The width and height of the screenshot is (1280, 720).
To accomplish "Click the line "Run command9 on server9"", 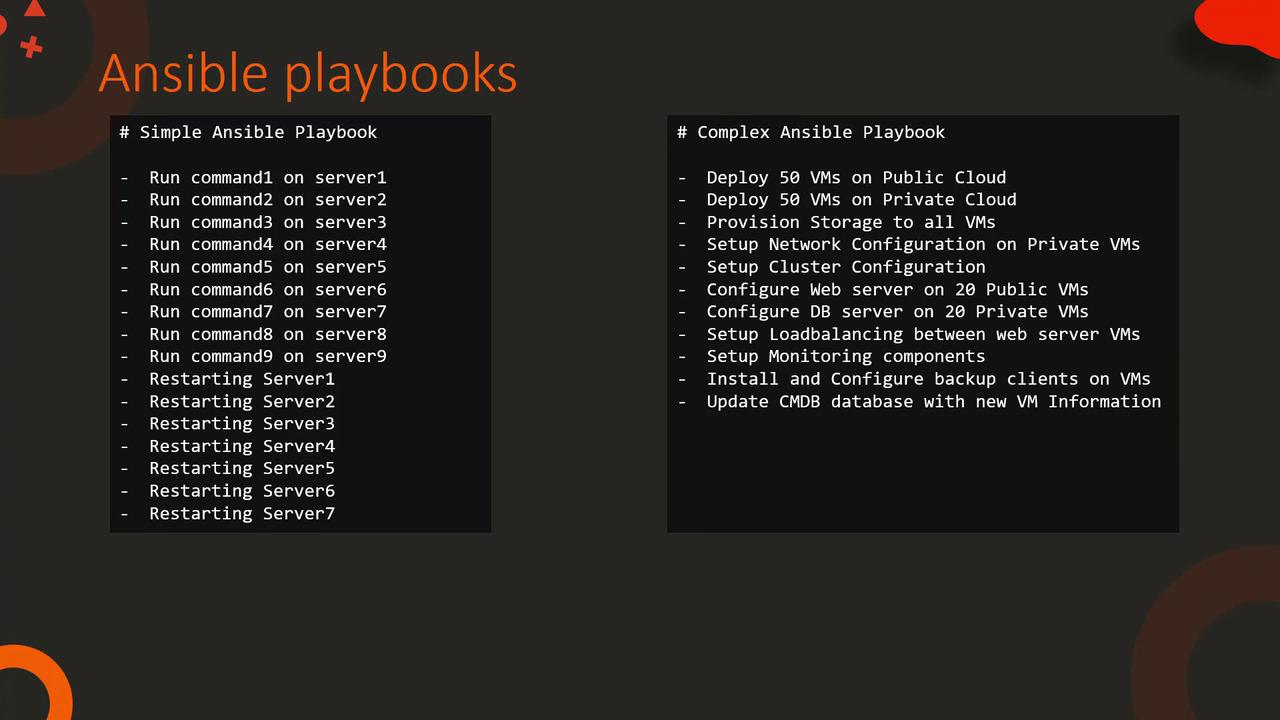I will coord(268,356).
